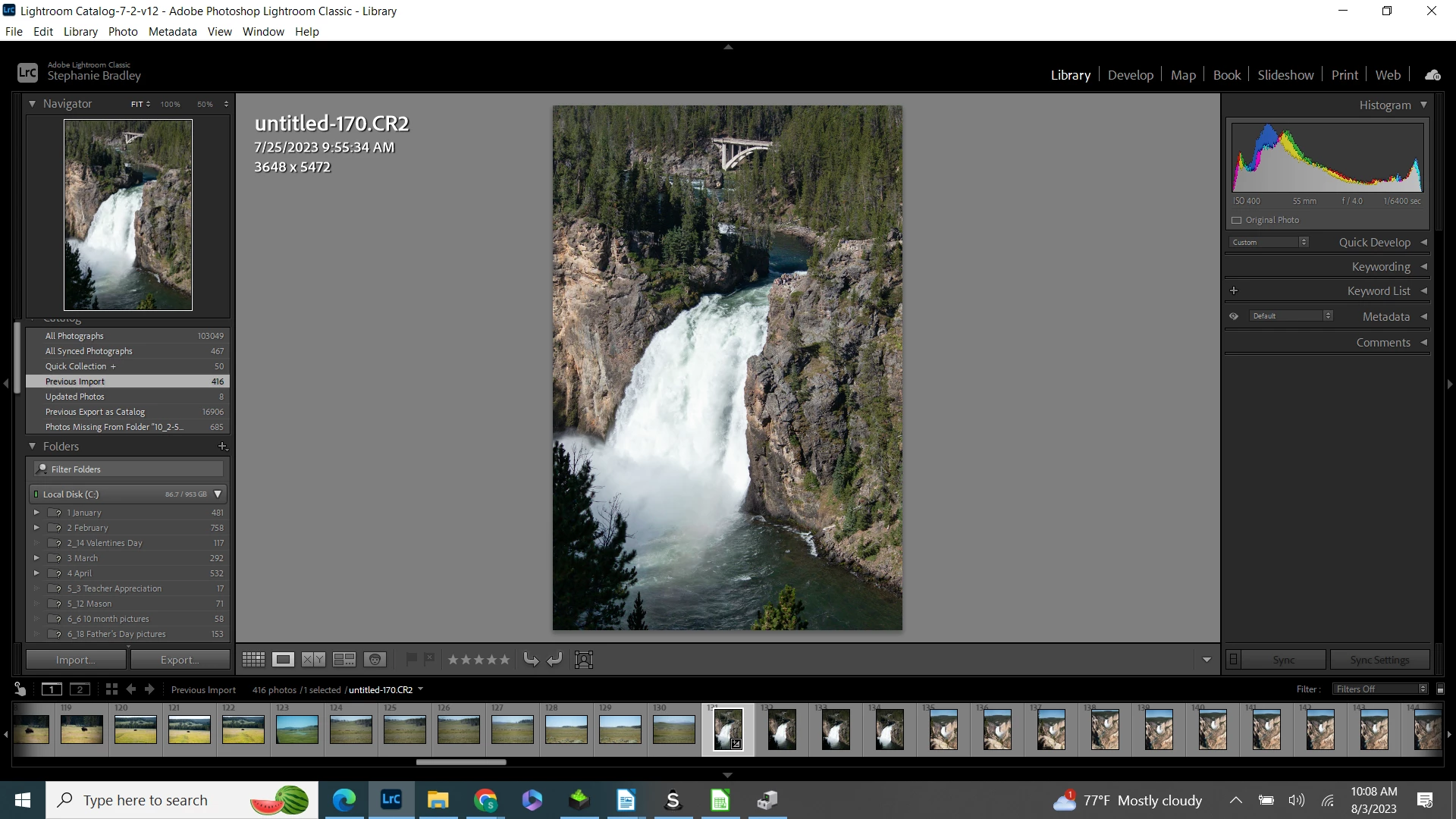Screen dimensions: 1456x819
Task: Switch to Compare view (XY)
Action: point(313,660)
